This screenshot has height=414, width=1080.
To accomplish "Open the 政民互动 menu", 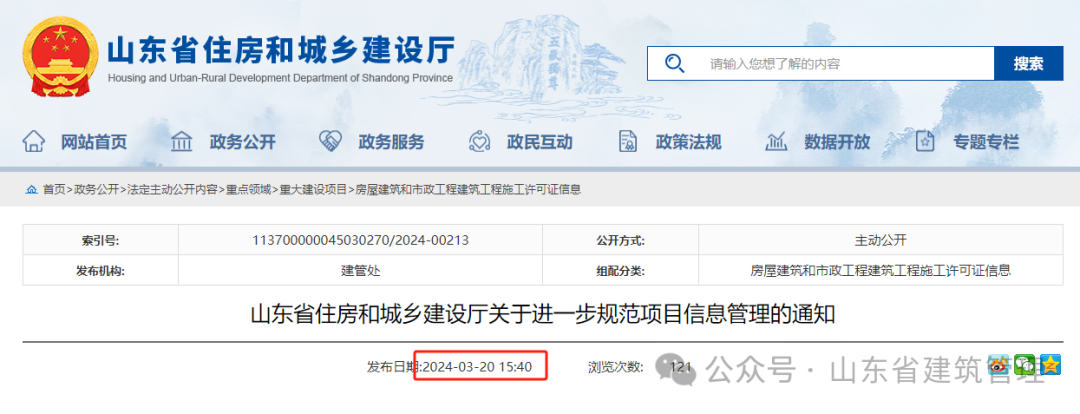I will click(539, 143).
